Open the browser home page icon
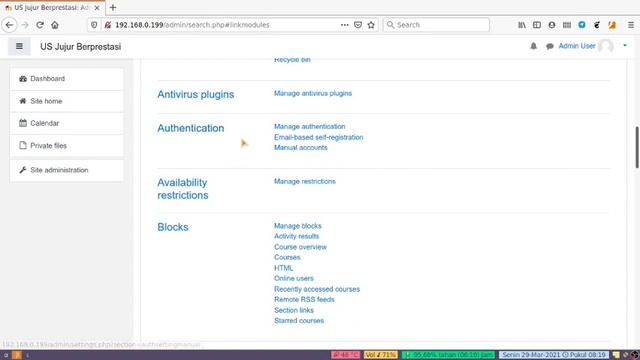 [55, 25]
